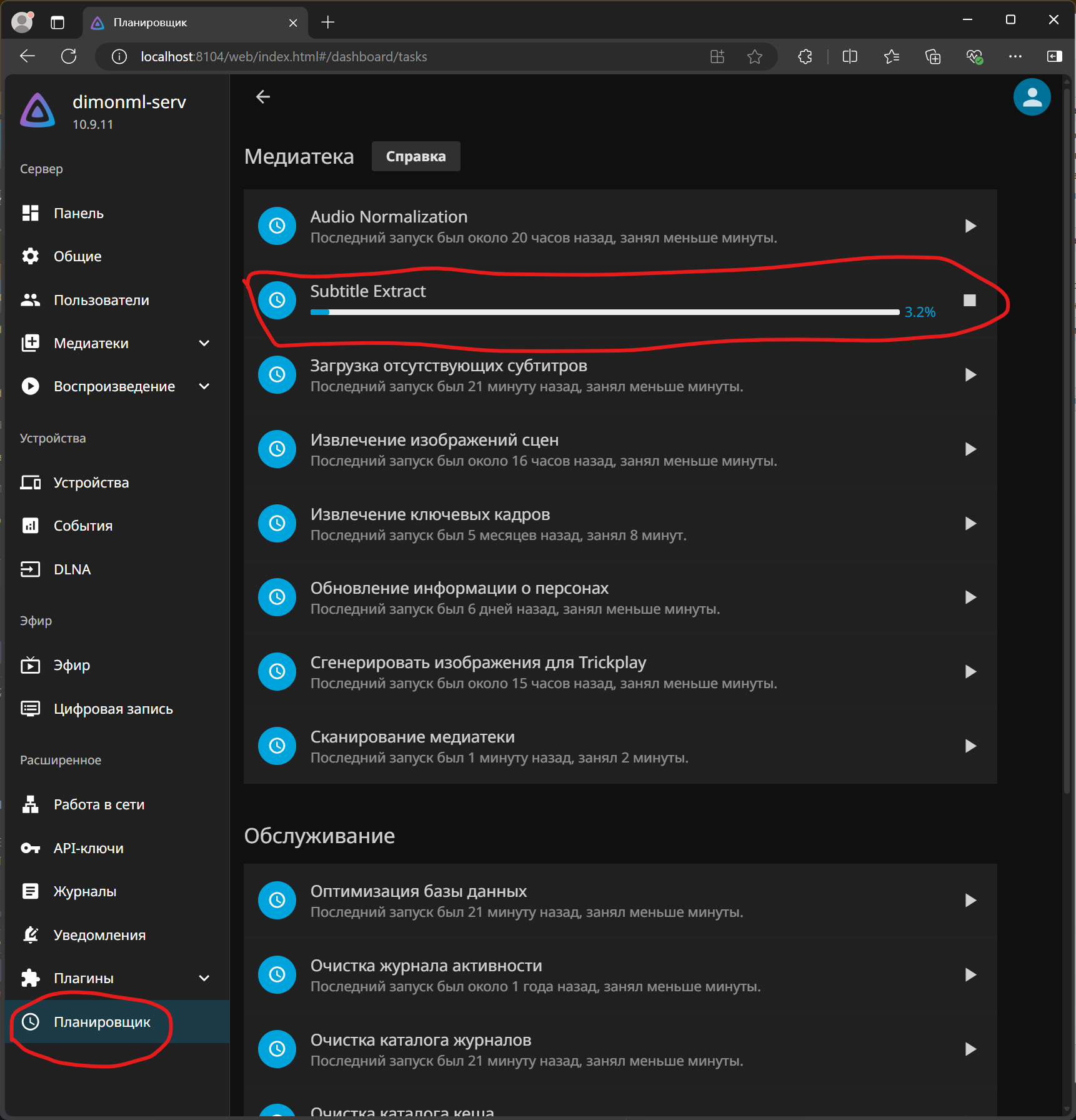
Task: Go to Журналы in sidebar
Action: point(85,892)
